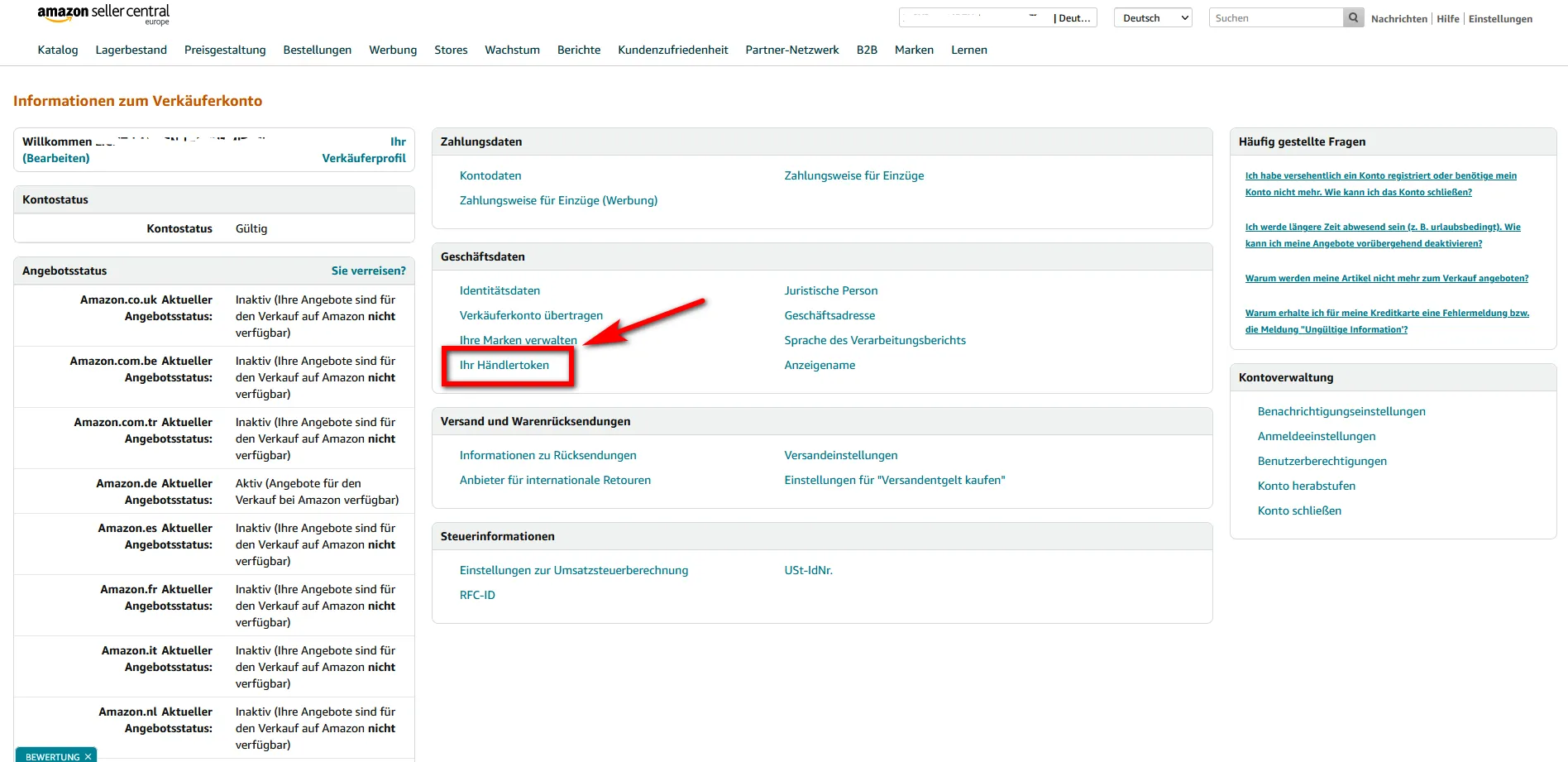This screenshot has height=762, width=1568.
Task: Open Benachrichtigungseinstellungen
Action: (x=1341, y=411)
